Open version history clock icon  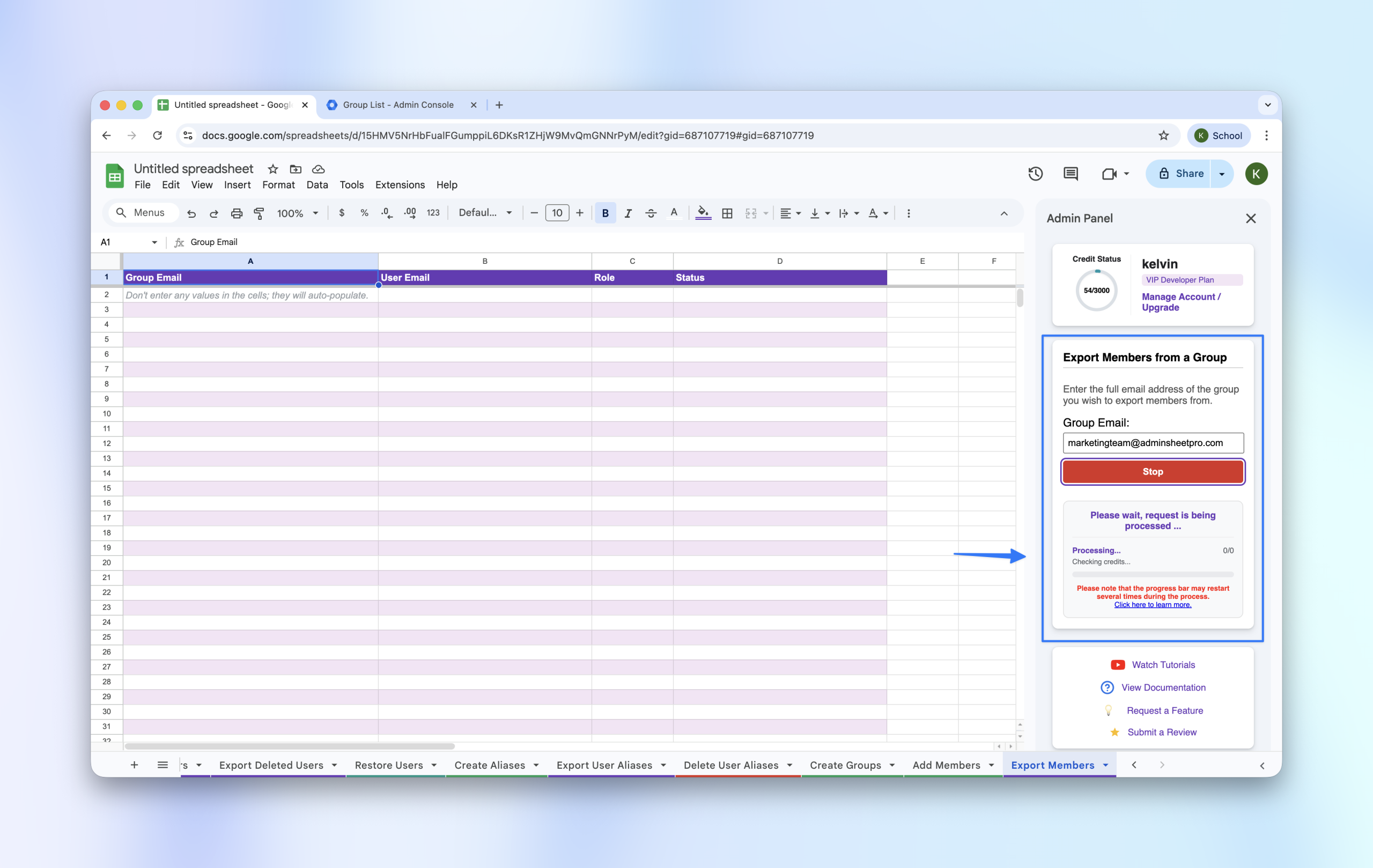pyautogui.click(x=1036, y=174)
